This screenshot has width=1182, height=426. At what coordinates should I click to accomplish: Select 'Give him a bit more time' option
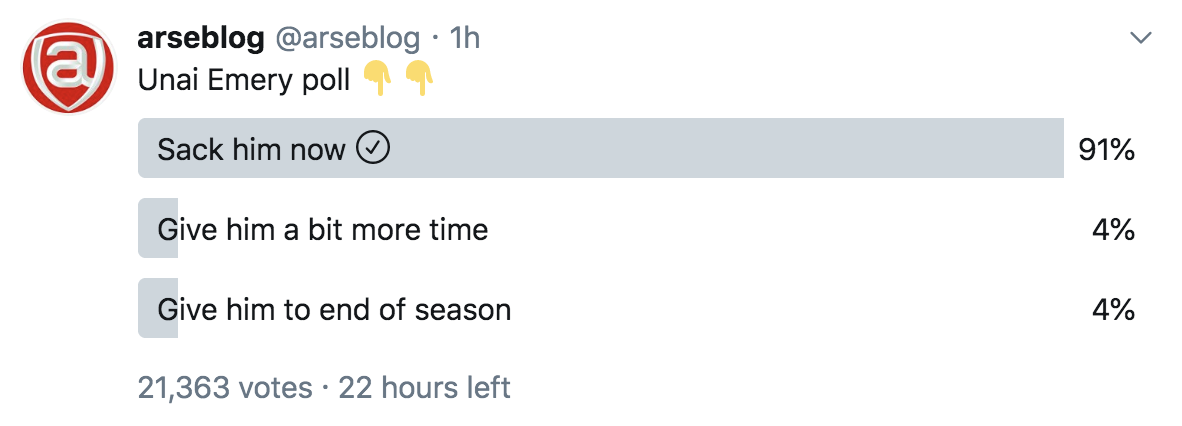click(323, 228)
